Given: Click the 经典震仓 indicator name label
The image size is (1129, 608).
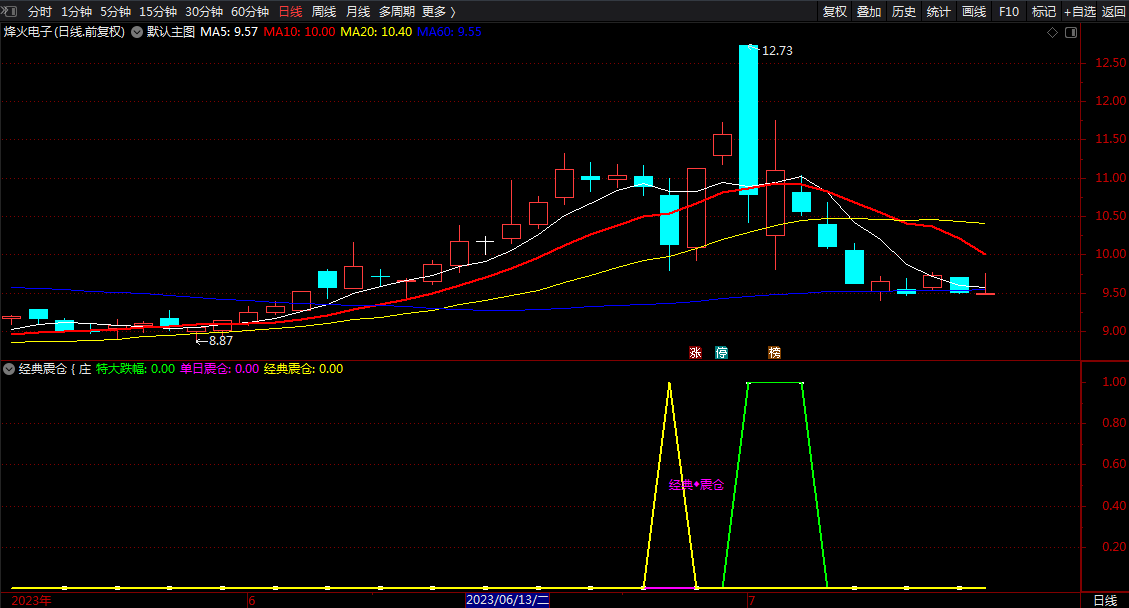Looking at the screenshot, I should 42,369.
